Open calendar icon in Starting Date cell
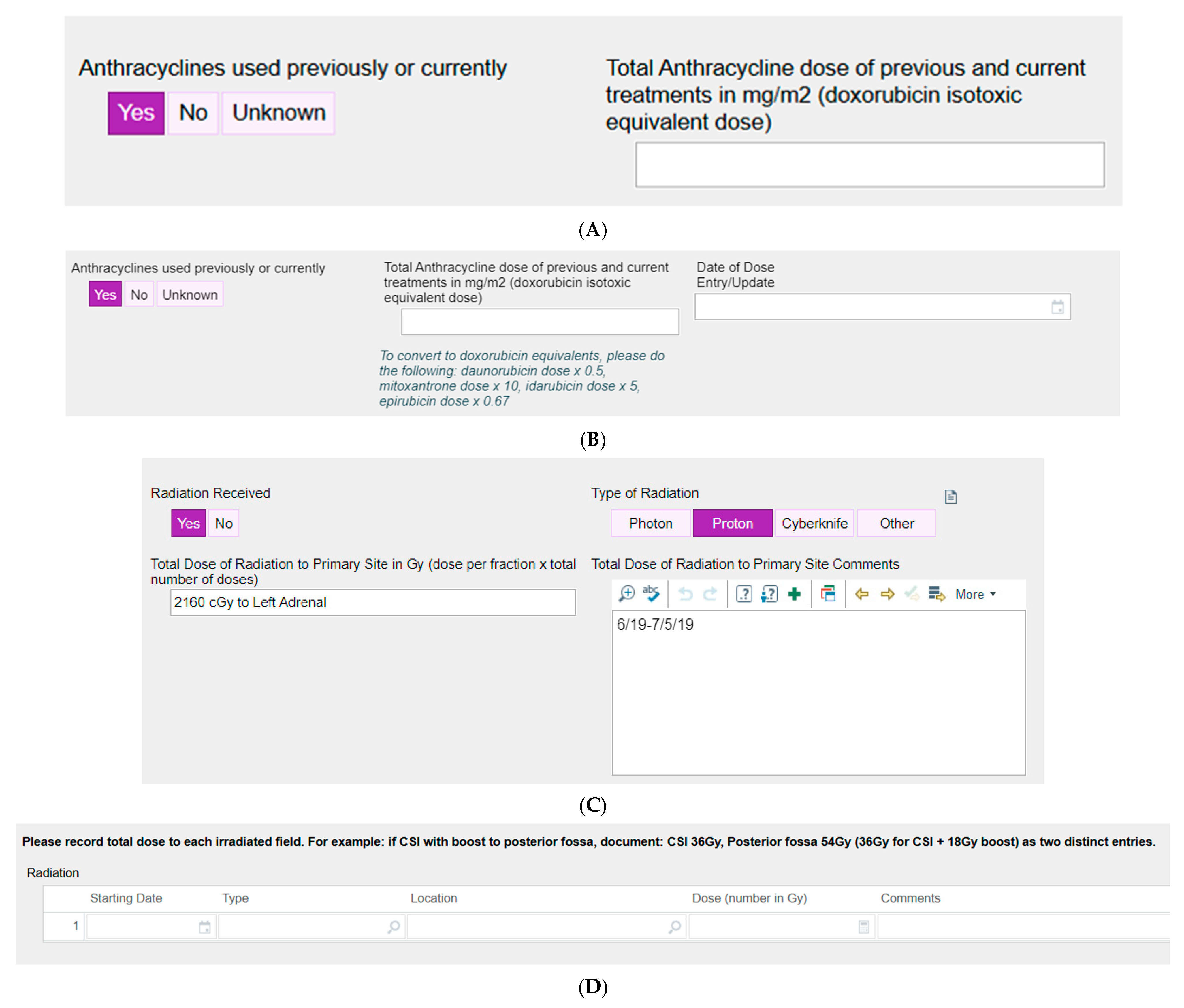This screenshot has height=1008, width=1184. coord(205,927)
